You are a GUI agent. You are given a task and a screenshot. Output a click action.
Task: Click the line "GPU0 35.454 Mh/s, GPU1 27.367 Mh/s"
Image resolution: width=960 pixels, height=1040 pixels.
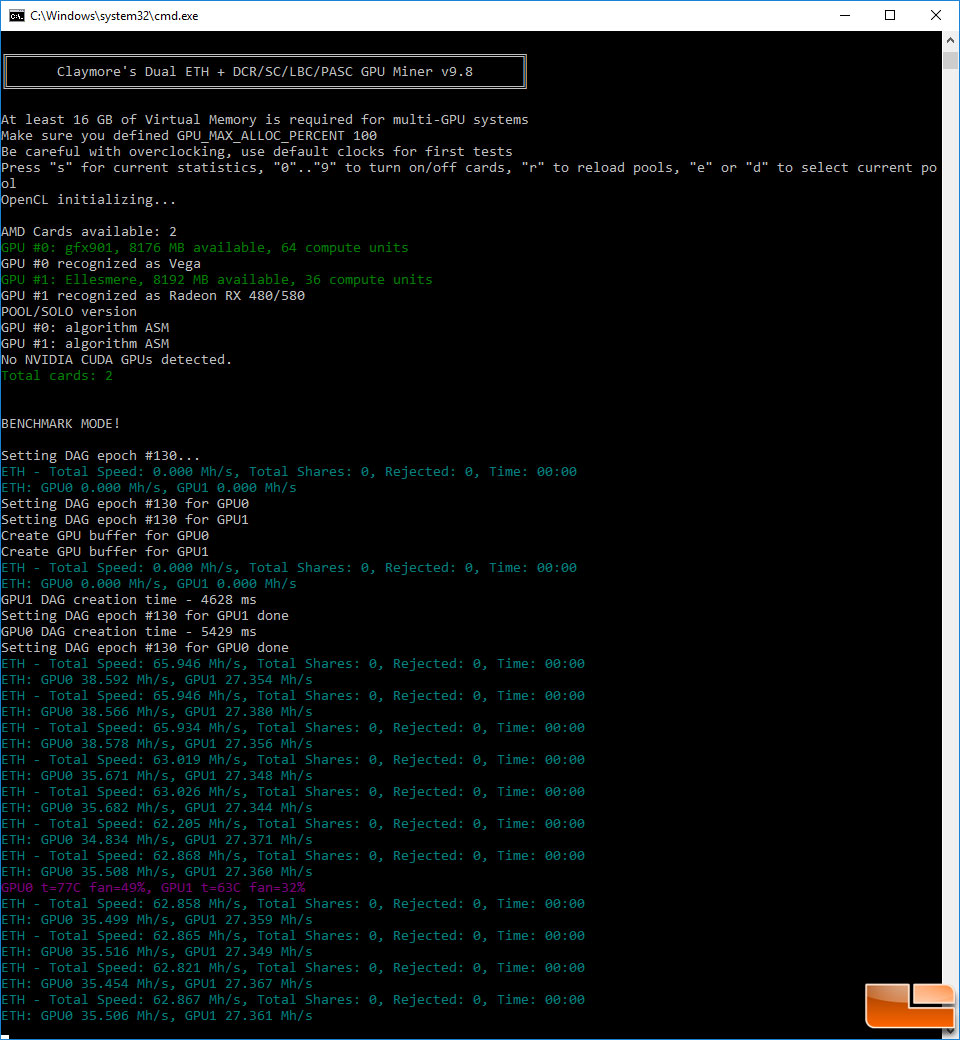pos(157,984)
